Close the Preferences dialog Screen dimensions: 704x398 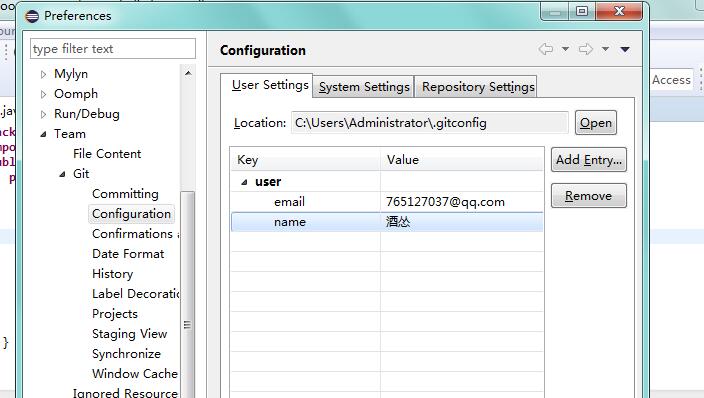click(620, 11)
